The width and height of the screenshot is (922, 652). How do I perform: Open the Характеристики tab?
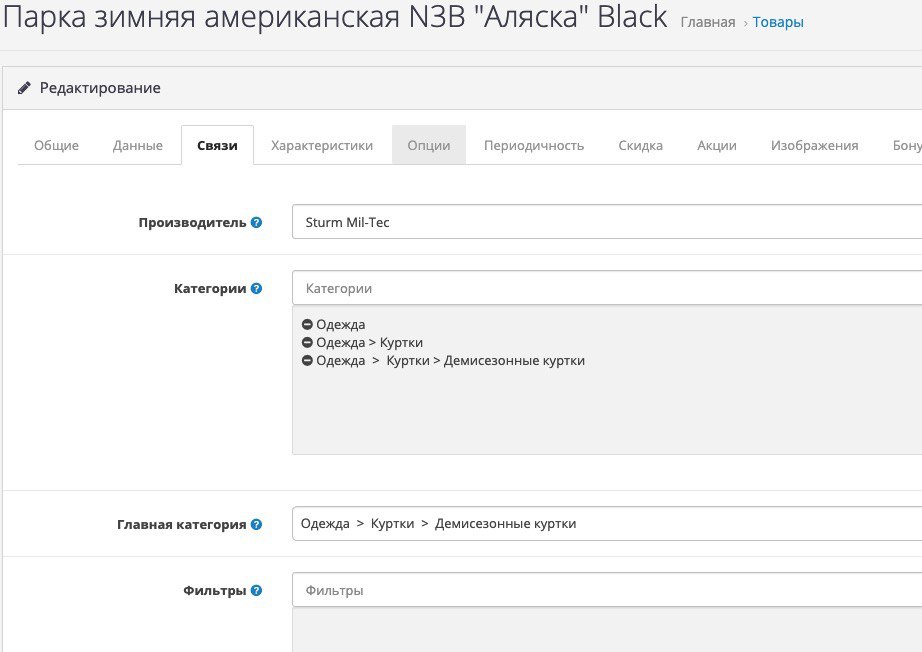point(322,145)
